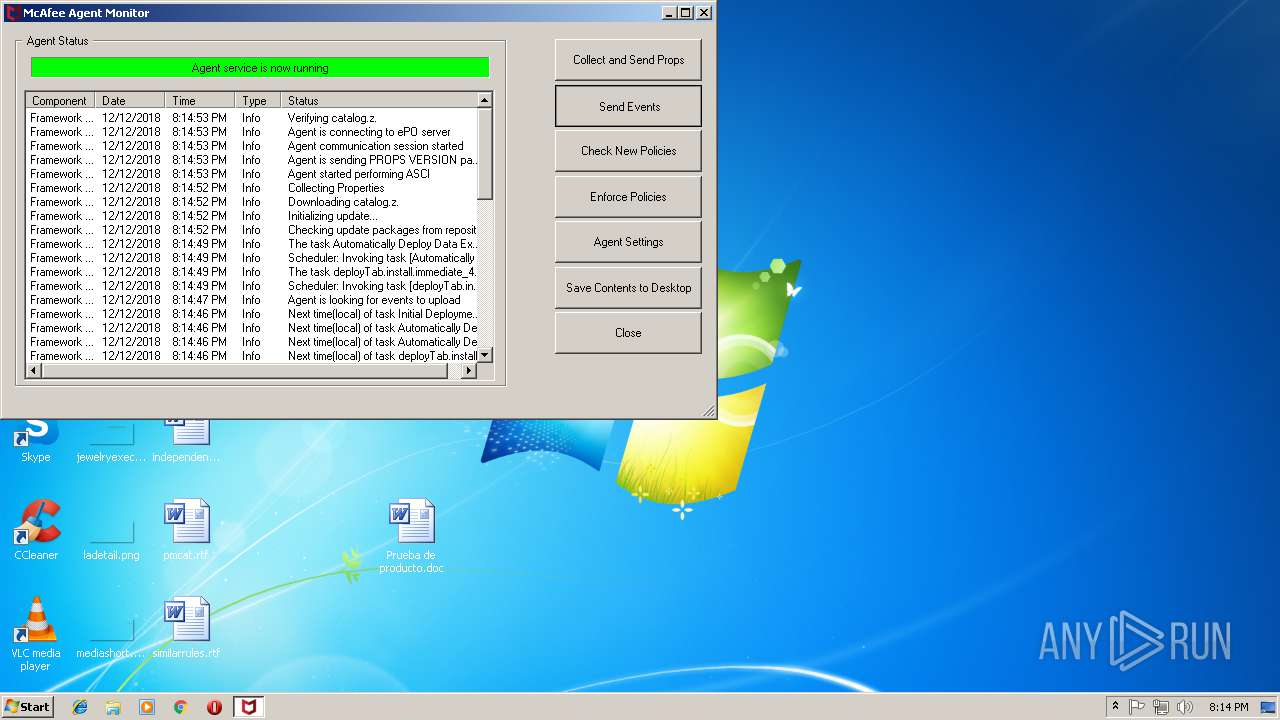Click the horizontal scroll left arrow of log
Image resolution: width=1280 pixels, height=720 pixels.
[x=34, y=371]
